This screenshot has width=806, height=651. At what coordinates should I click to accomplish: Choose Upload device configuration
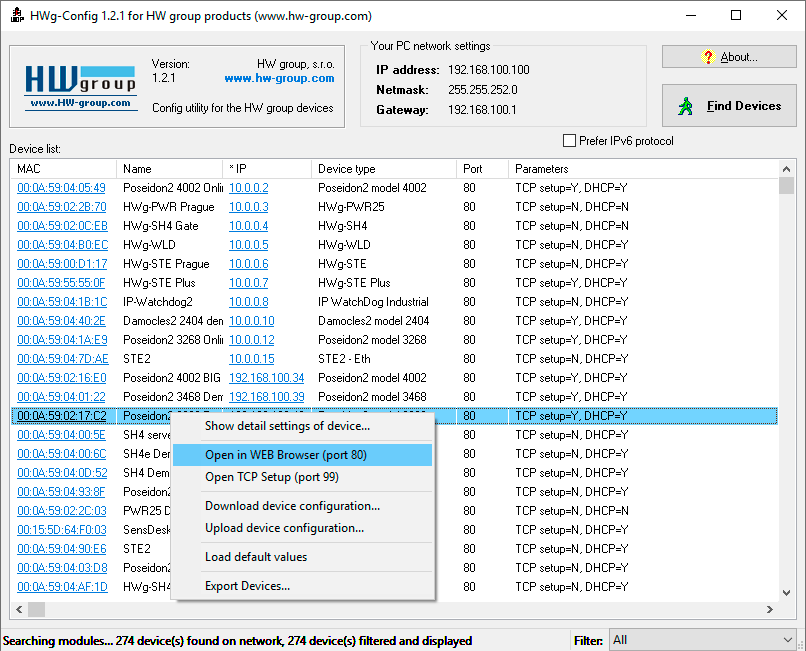click(x=302, y=528)
